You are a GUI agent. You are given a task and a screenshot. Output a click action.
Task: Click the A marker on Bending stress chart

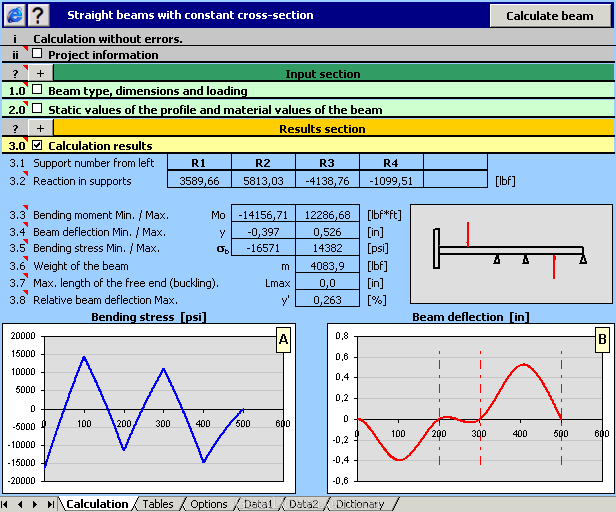coord(283,341)
